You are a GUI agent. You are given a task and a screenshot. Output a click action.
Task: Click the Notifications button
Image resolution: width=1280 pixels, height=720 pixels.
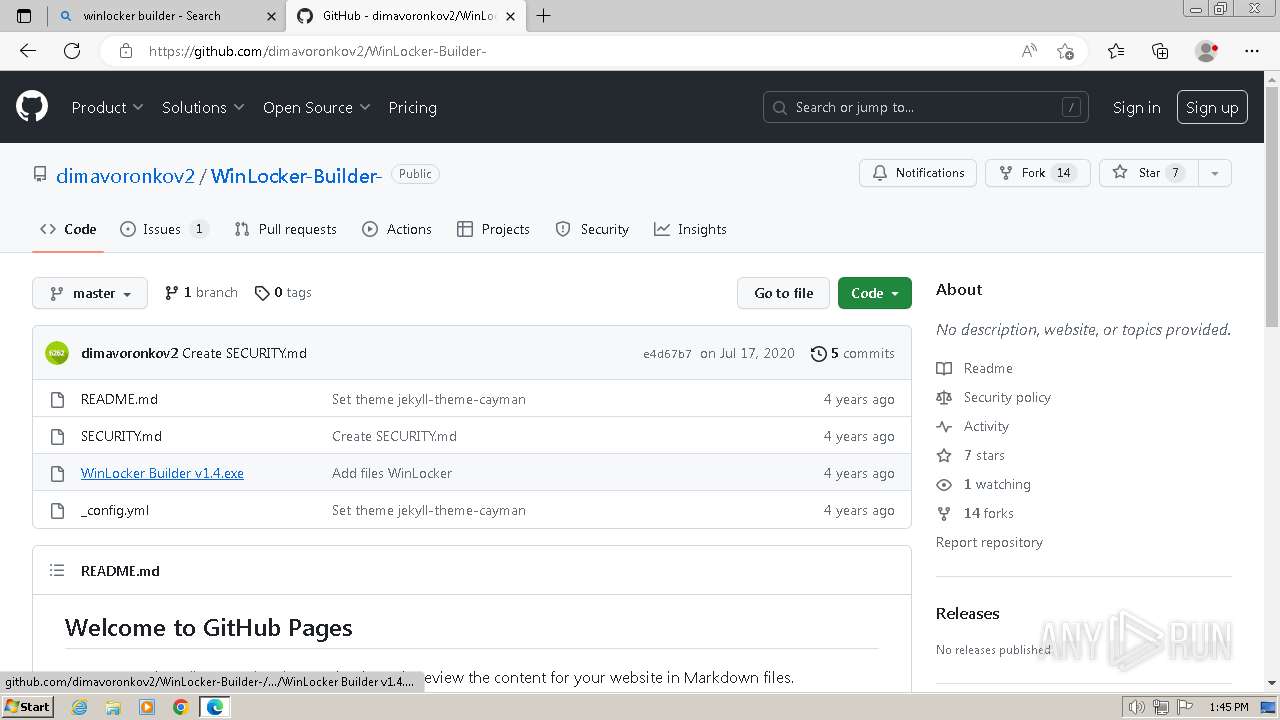918,173
